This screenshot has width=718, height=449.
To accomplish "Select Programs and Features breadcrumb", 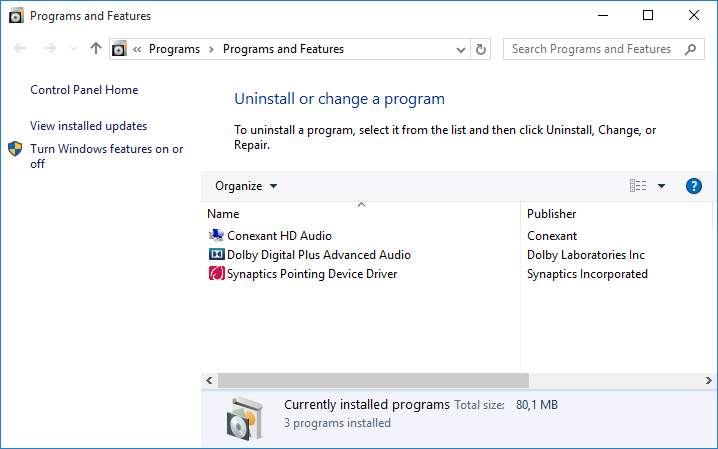I will click(x=283, y=49).
